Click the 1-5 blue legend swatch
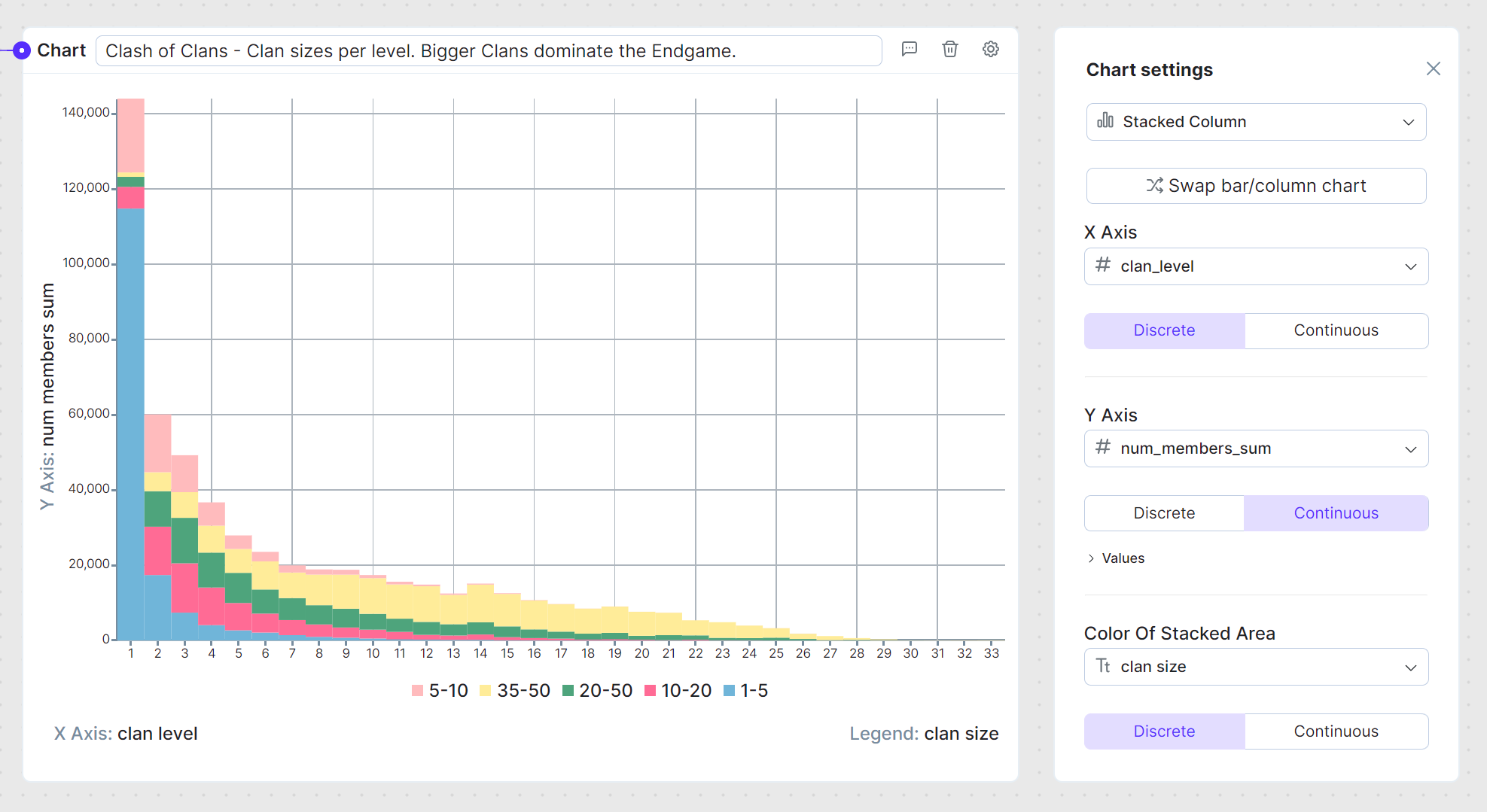 coord(729,691)
